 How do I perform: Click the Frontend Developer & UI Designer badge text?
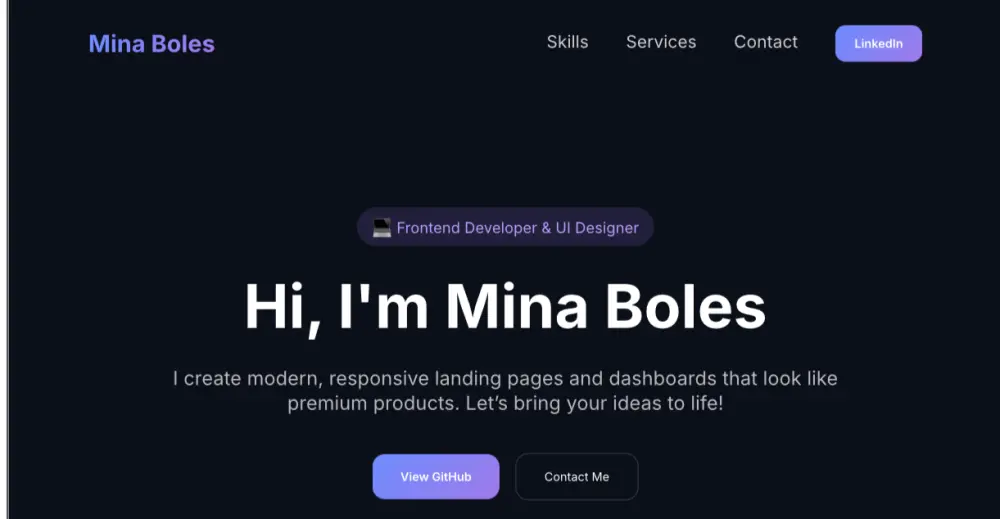point(517,228)
